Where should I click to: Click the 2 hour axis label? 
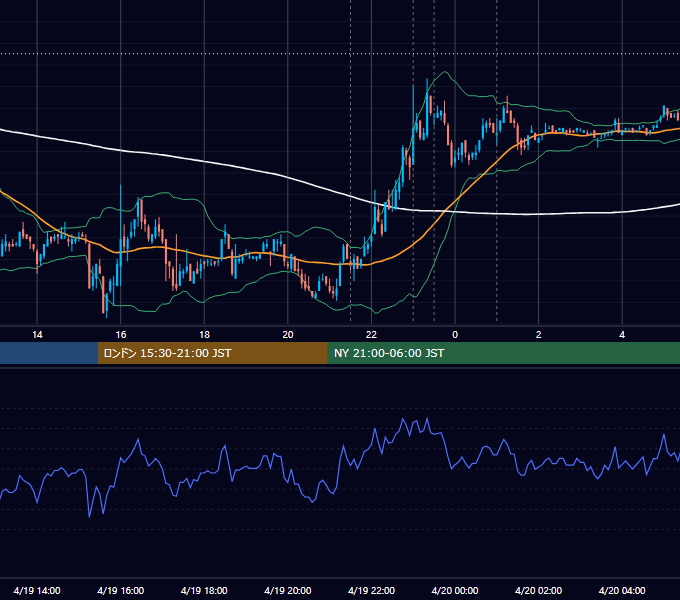click(539, 335)
